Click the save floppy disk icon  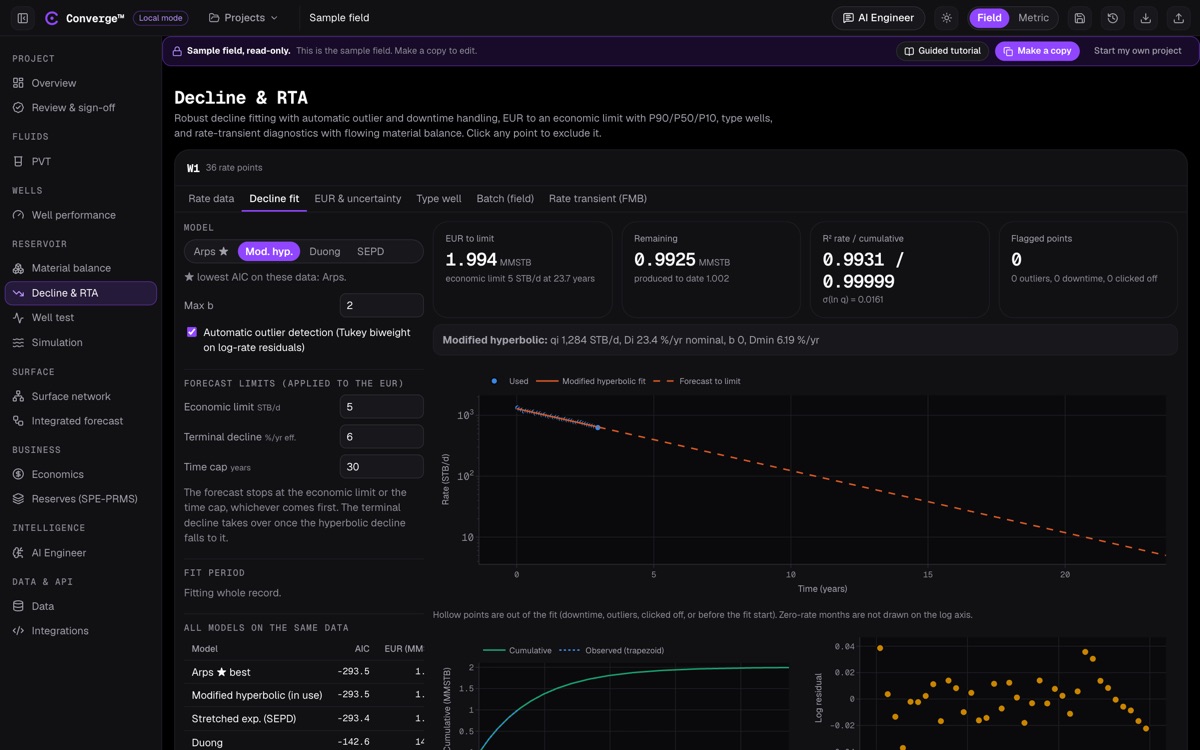coord(1080,18)
